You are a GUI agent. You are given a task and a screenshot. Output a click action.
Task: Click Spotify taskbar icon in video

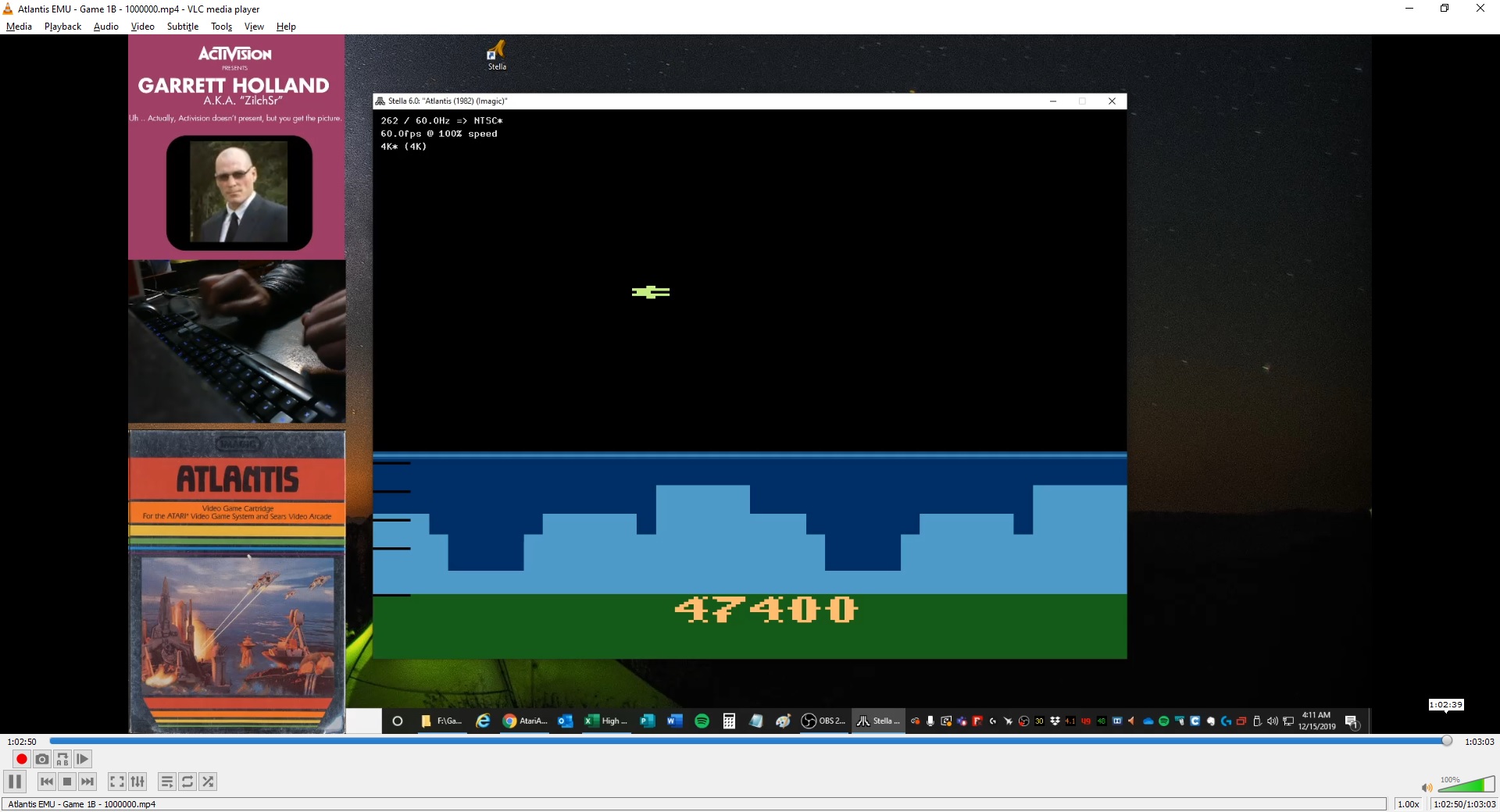point(702,721)
